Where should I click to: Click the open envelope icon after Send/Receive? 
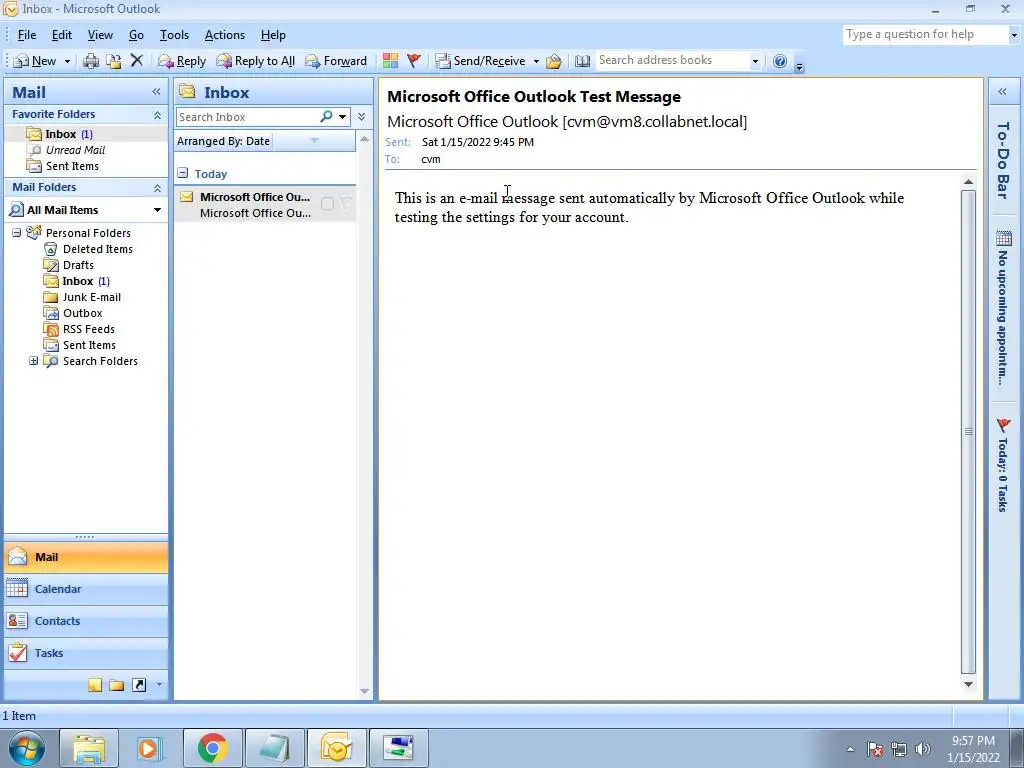[554, 61]
